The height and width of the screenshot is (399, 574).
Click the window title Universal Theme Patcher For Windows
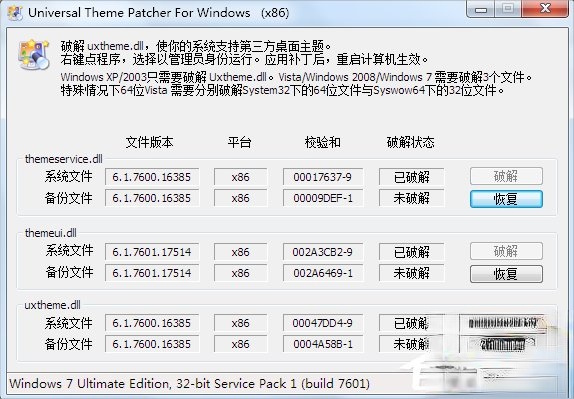pyautogui.click(x=159, y=13)
